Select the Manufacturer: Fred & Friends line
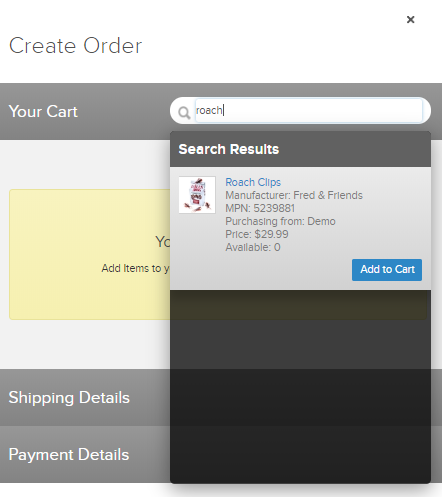This screenshot has height=497, width=442. coord(294,195)
